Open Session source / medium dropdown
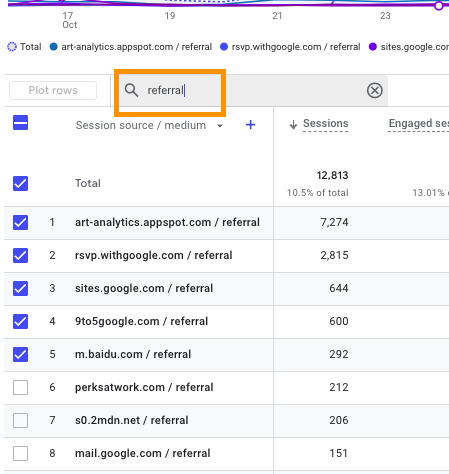The height and width of the screenshot is (474, 449). pyautogui.click(x=220, y=126)
